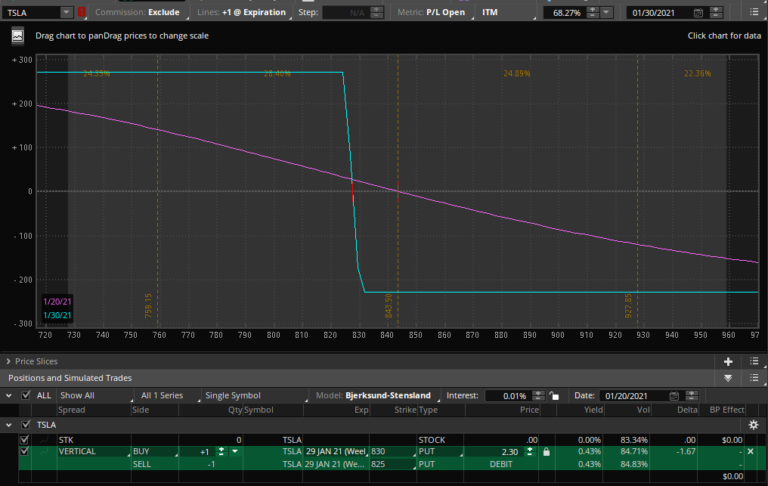Adjust the 01/30/2021 date stepper

tap(716, 12)
